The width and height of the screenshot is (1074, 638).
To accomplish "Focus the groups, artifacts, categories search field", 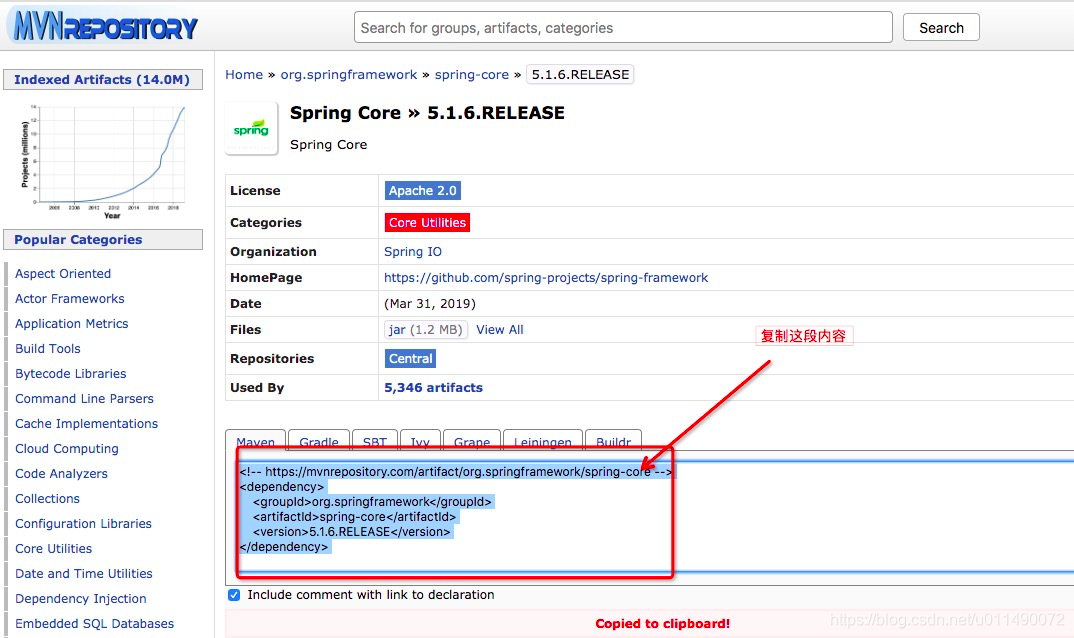I will [x=623, y=27].
